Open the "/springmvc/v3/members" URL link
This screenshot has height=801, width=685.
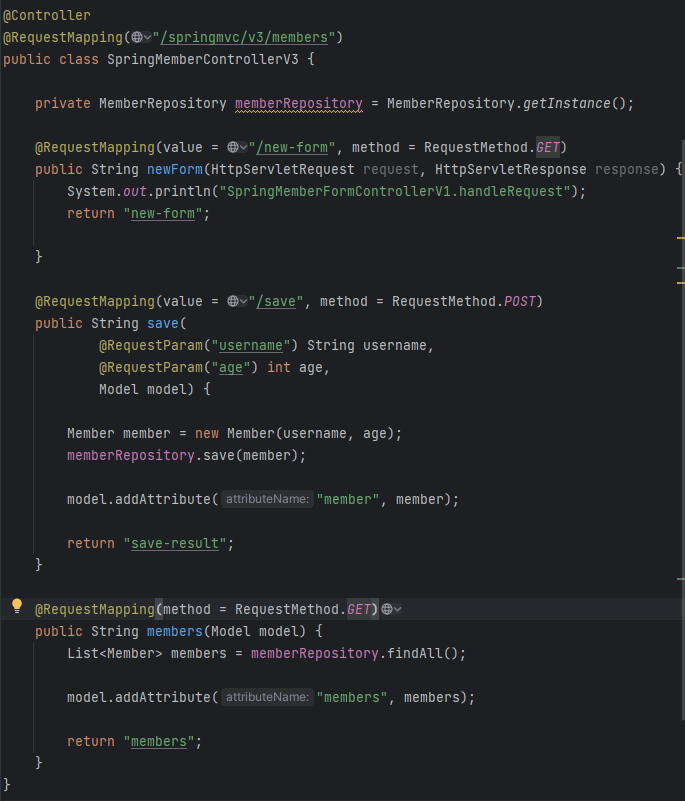pos(244,38)
